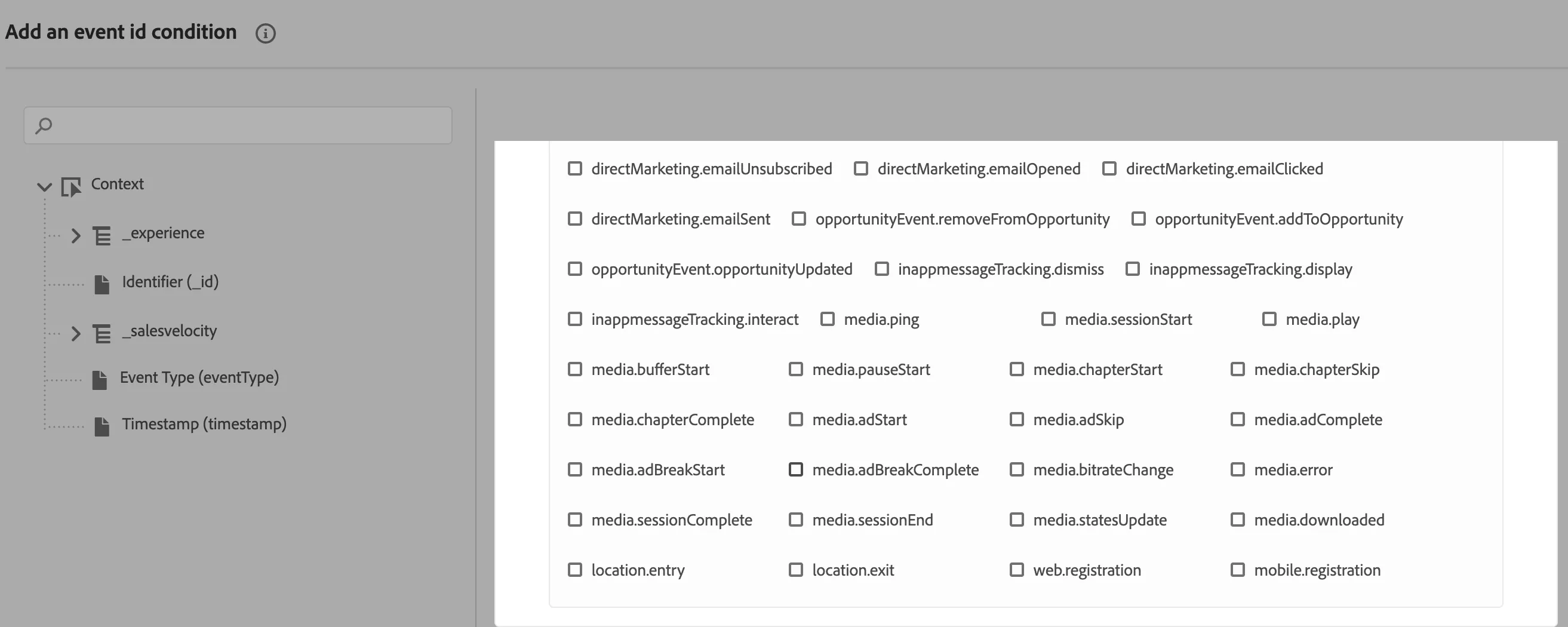Click the web.registration label

coord(1087,570)
